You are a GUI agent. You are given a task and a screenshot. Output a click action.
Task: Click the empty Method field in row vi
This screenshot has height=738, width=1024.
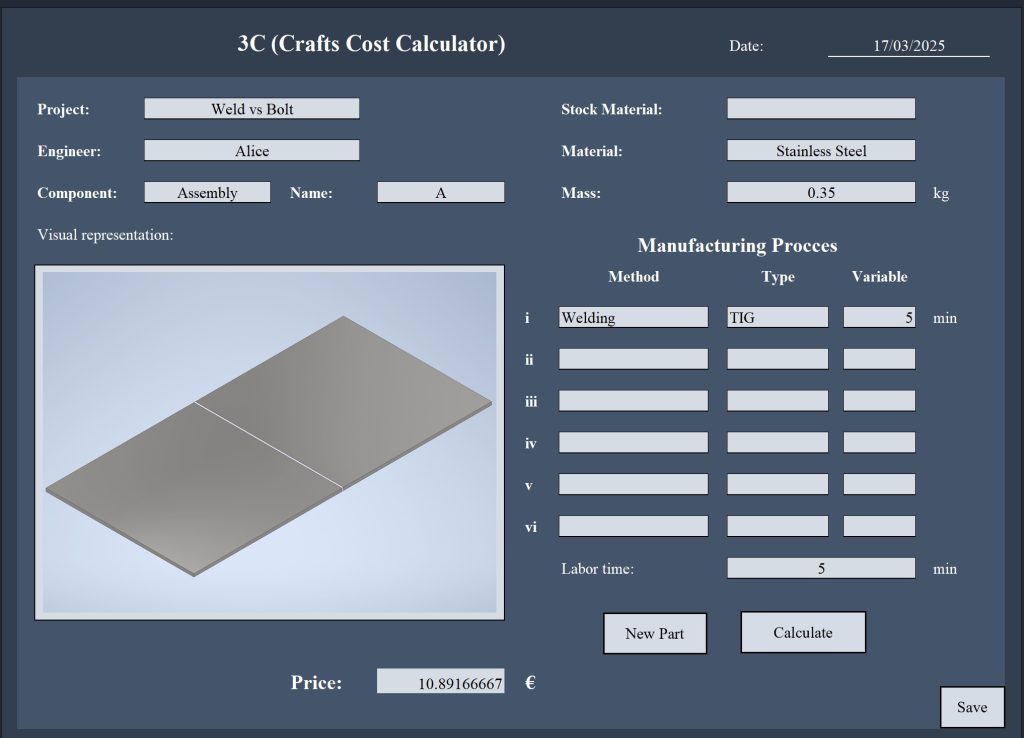[633, 526]
